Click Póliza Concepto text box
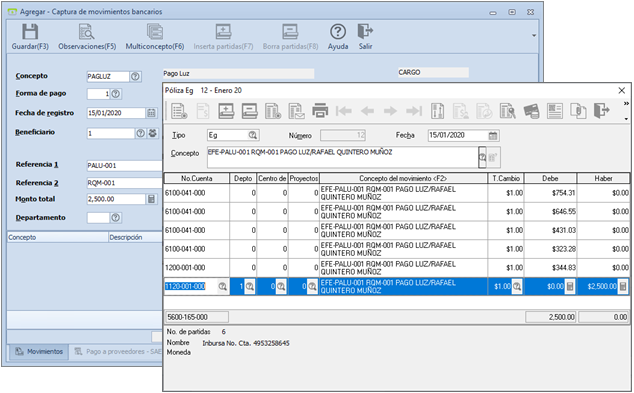Viewport: 634px width, 393px height. pos(342,157)
